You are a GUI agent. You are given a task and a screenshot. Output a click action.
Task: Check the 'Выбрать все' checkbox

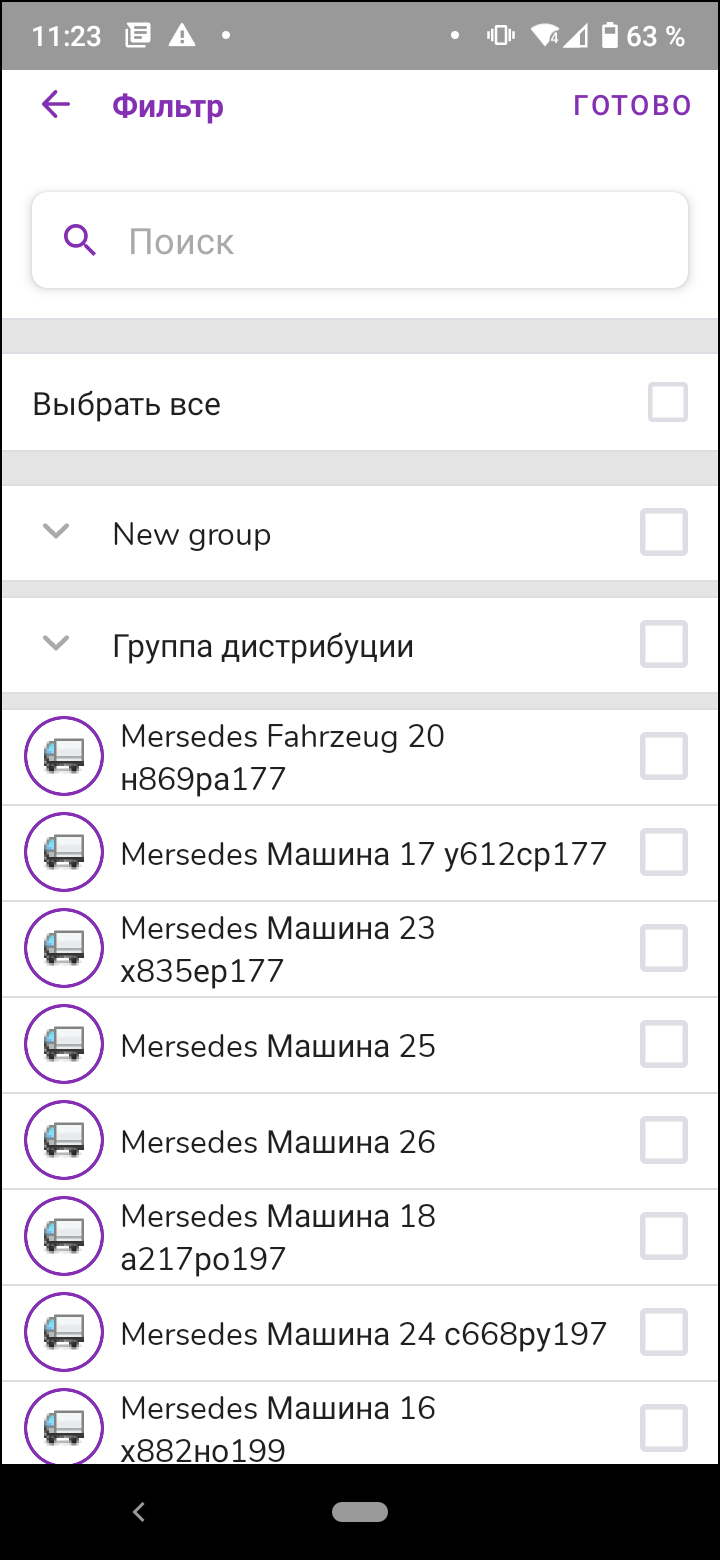coord(667,403)
